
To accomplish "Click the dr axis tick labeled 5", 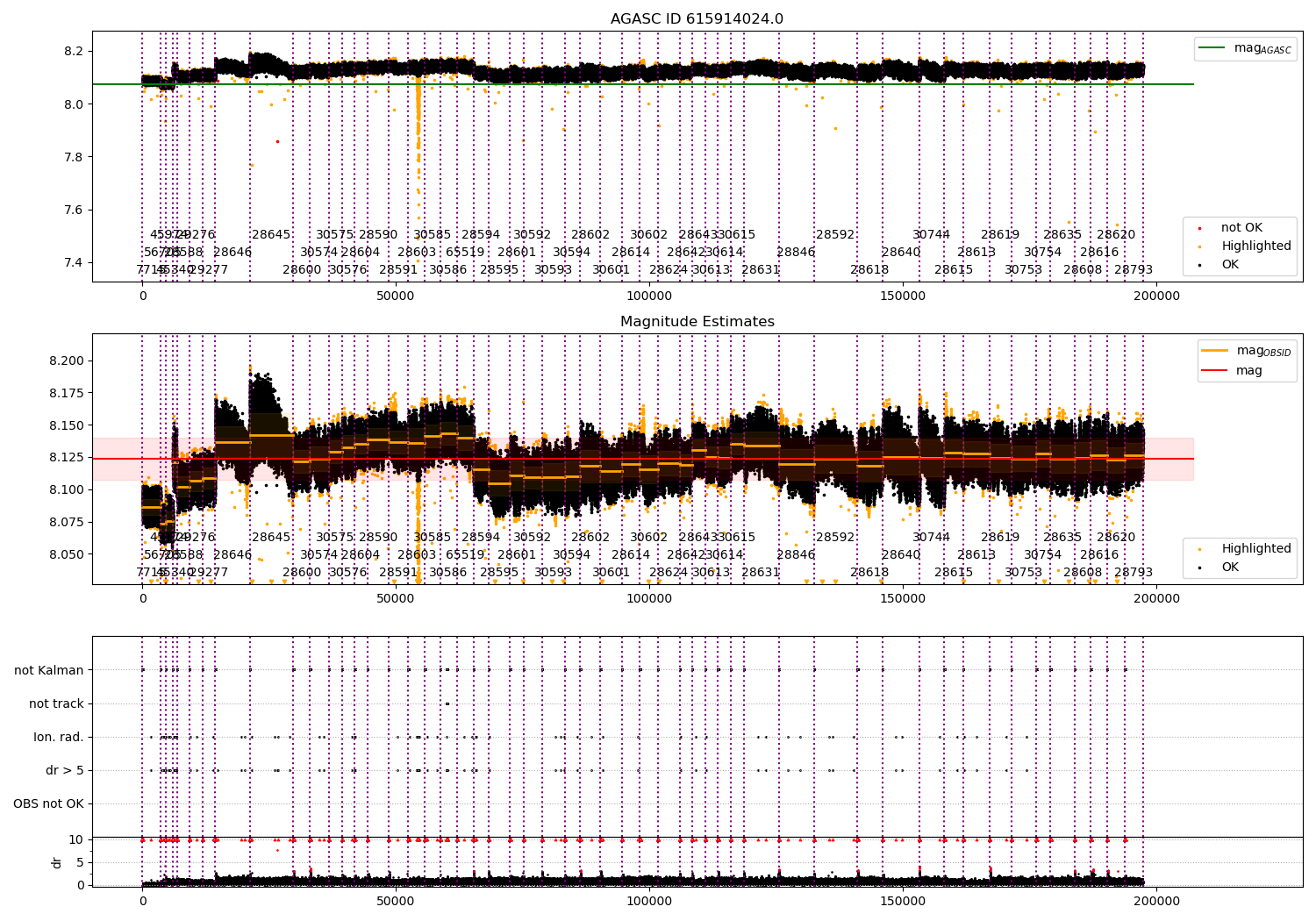I will (81, 862).
